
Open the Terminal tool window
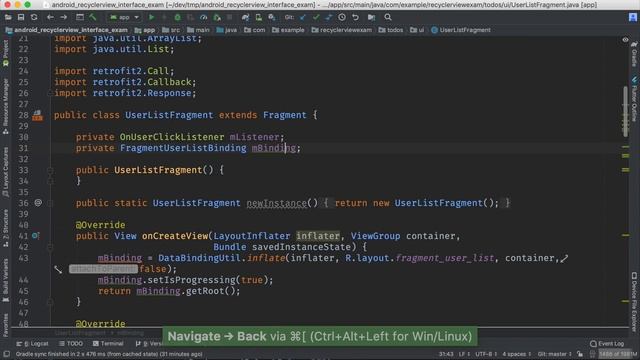[108, 344]
